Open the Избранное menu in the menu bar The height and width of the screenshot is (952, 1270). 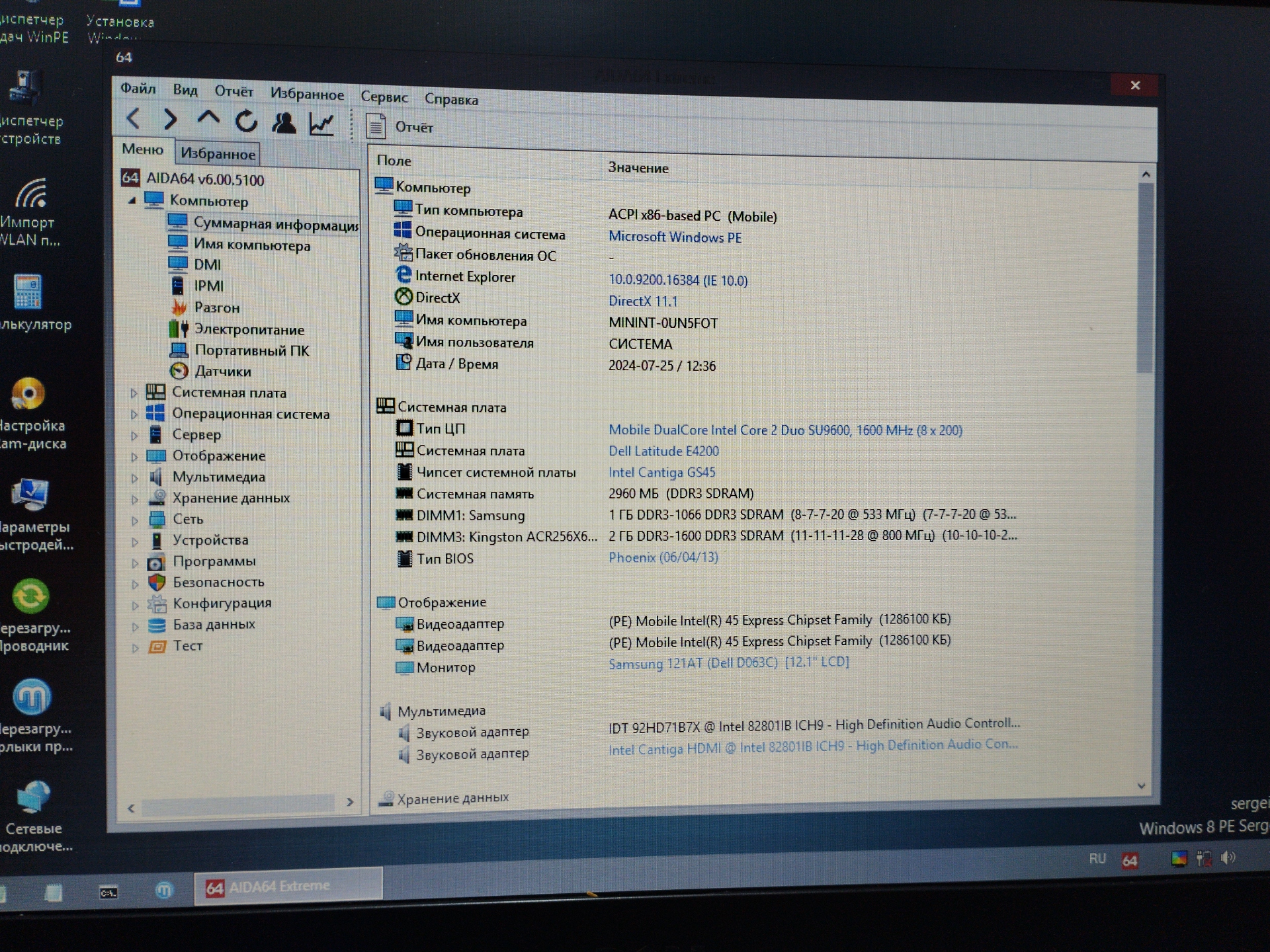[x=306, y=94]
